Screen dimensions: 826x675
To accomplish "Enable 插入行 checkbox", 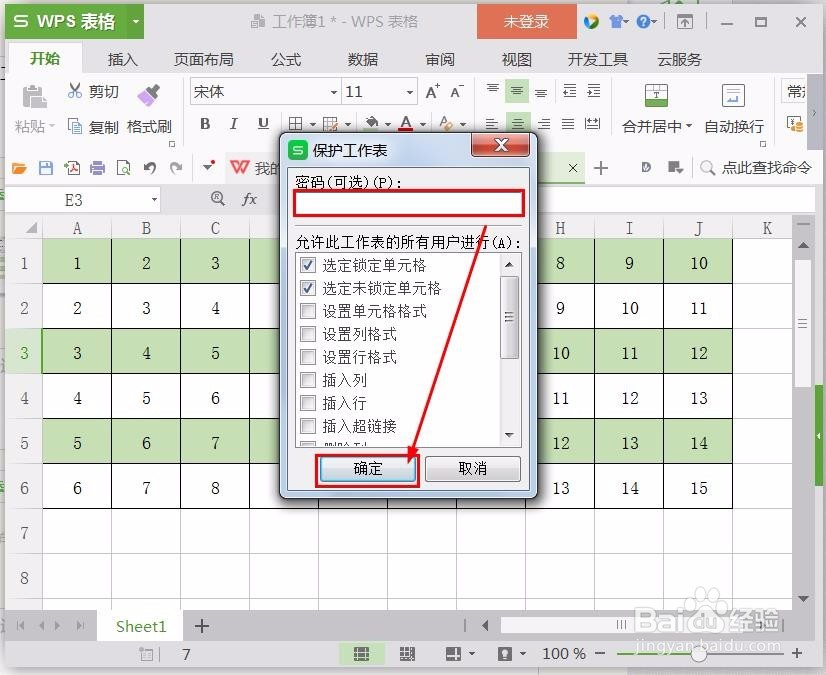I will click(308, 403).
